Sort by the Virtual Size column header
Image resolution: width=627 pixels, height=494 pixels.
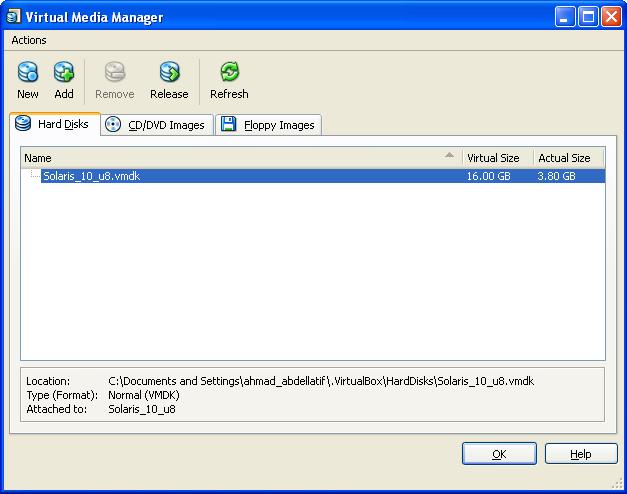498,158
